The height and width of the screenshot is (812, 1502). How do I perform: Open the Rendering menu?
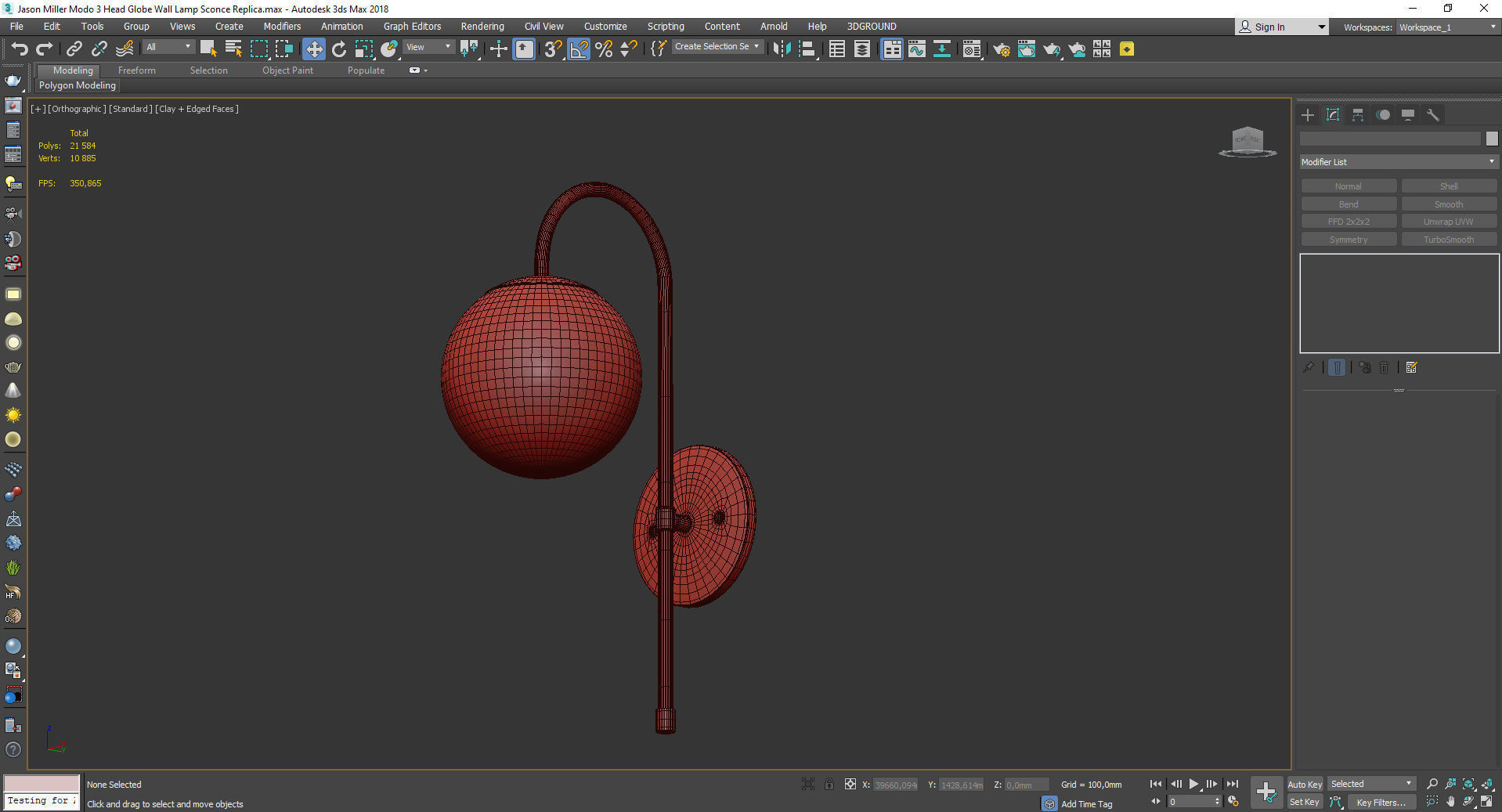tap(482, 27)
